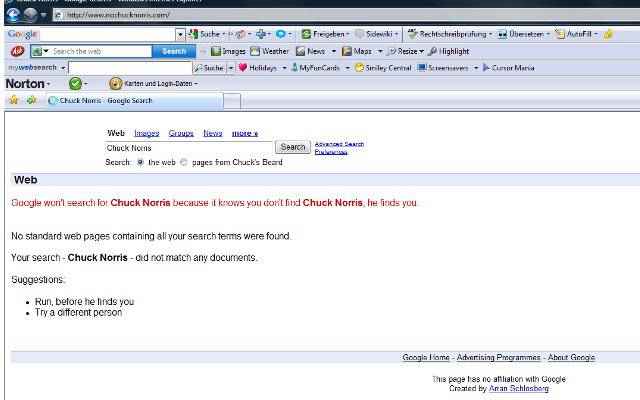Click the 'Run, before he finds you' suggestion
The image size is (640, 400).
pyautogui.click(x=84, y=302)
